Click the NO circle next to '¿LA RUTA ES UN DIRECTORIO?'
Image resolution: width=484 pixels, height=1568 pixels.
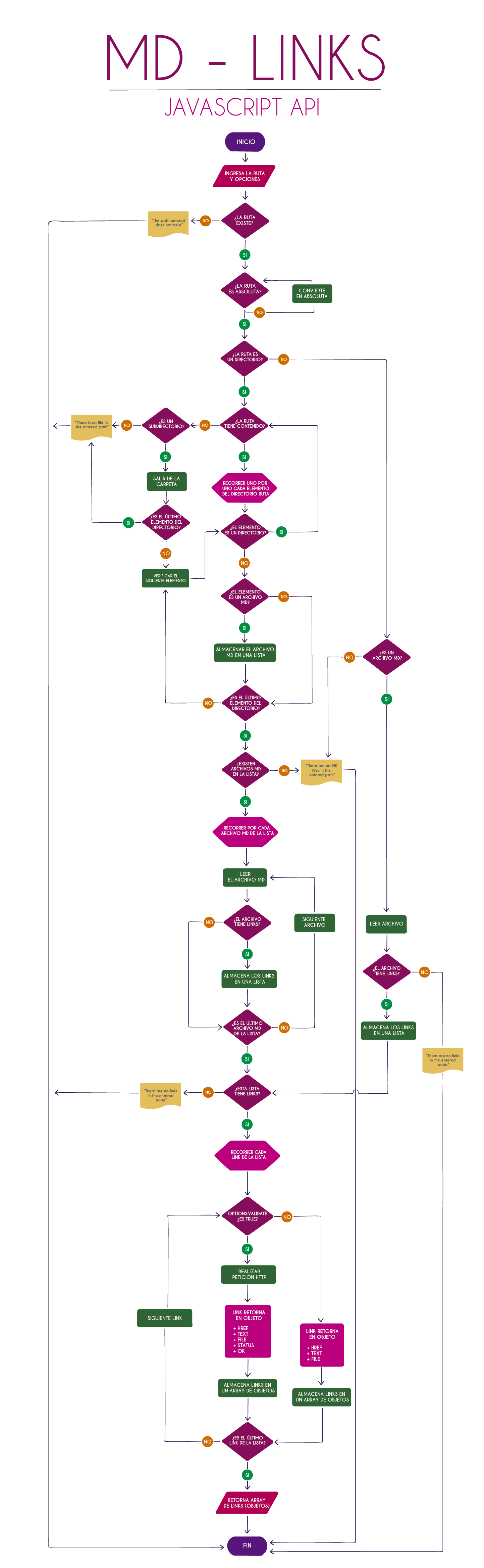coord(283,359)
